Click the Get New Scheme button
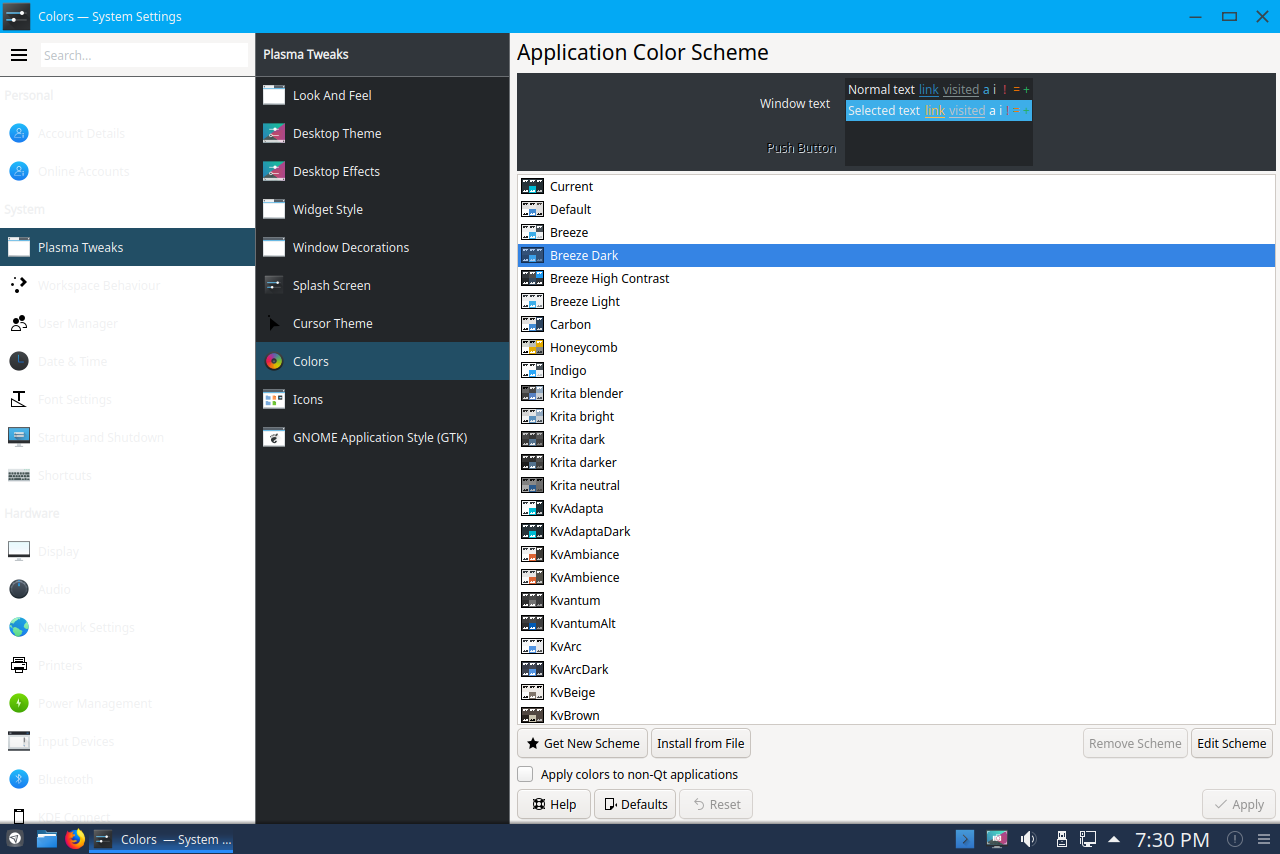 click(582, 743)
